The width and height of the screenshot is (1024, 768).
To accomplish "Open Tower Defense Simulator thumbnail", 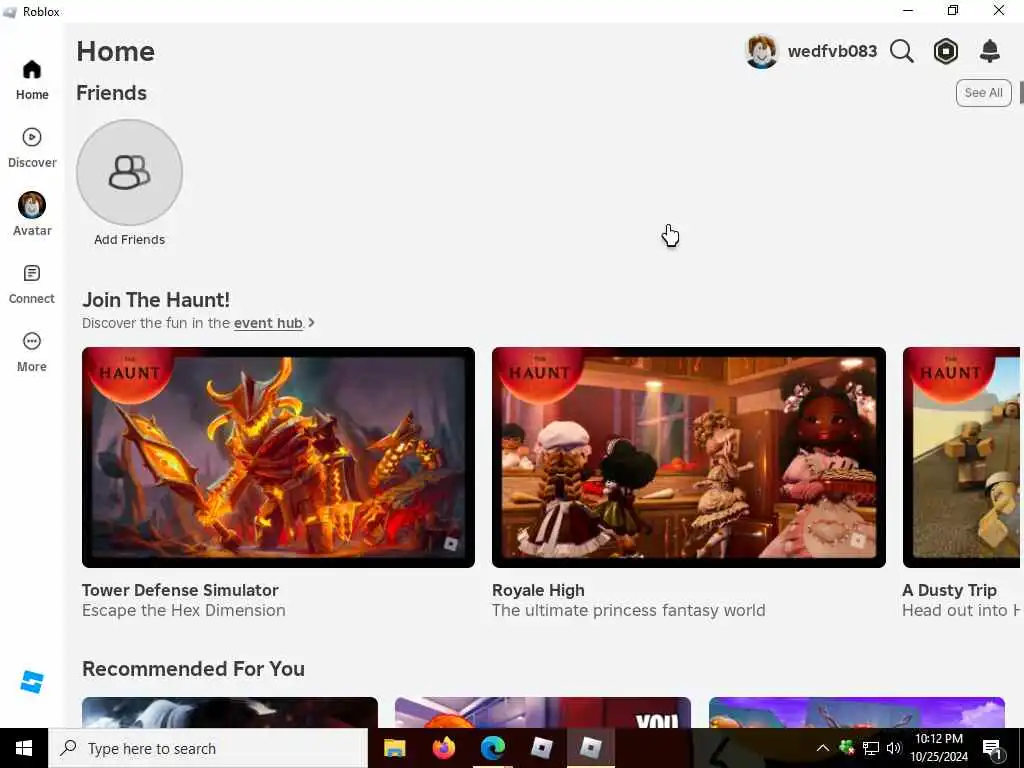I will pos(278,457).
